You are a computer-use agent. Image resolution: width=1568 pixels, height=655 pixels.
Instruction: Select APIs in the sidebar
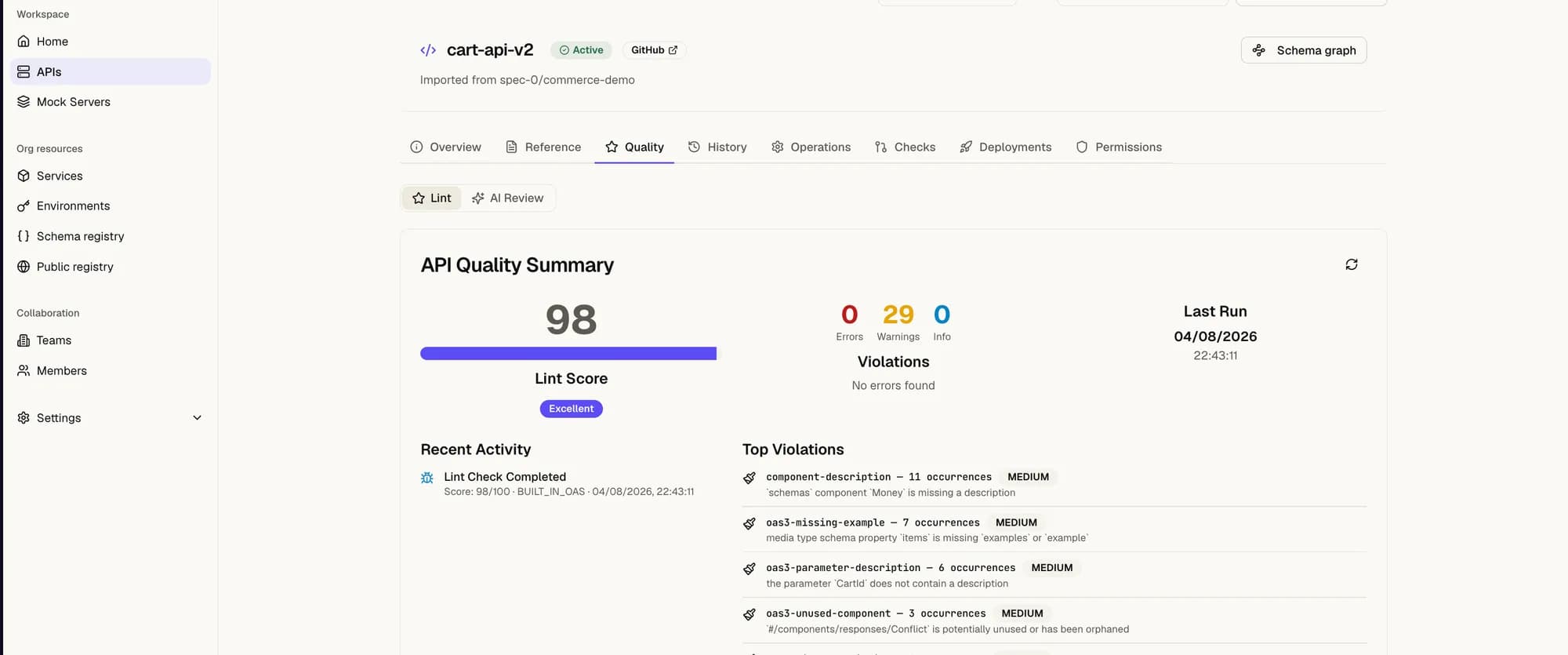pyautogui.click(x=111, y=71)
